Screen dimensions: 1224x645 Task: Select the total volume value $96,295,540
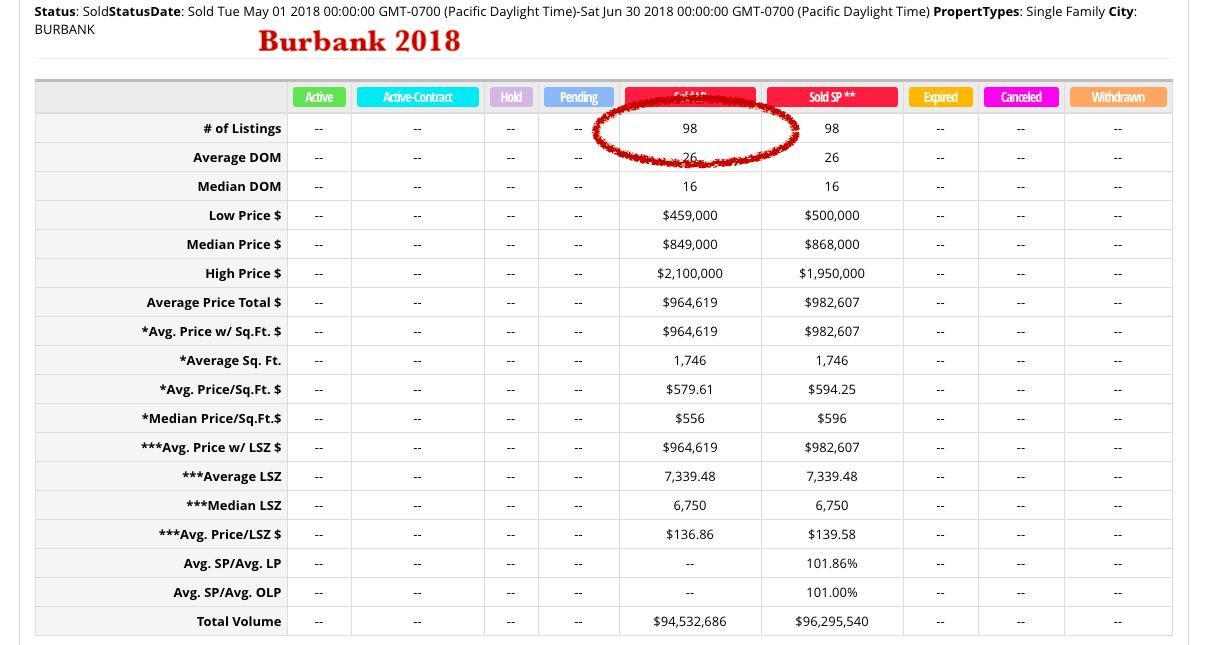832,621
